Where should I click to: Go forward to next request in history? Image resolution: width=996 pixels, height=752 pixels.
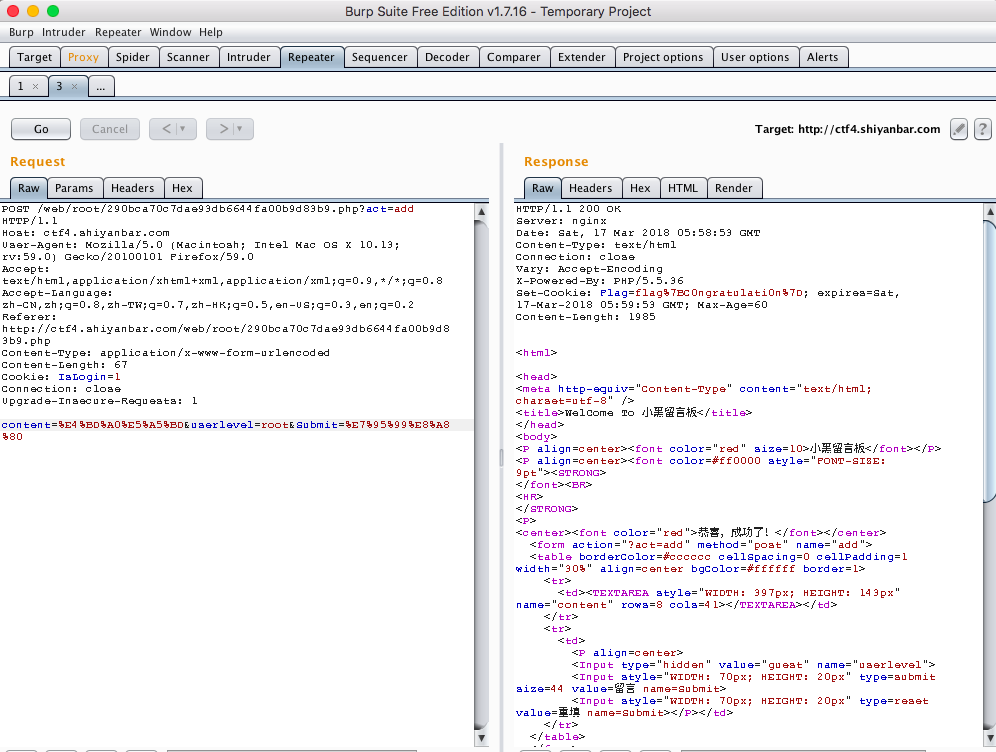tap(224, 129)
